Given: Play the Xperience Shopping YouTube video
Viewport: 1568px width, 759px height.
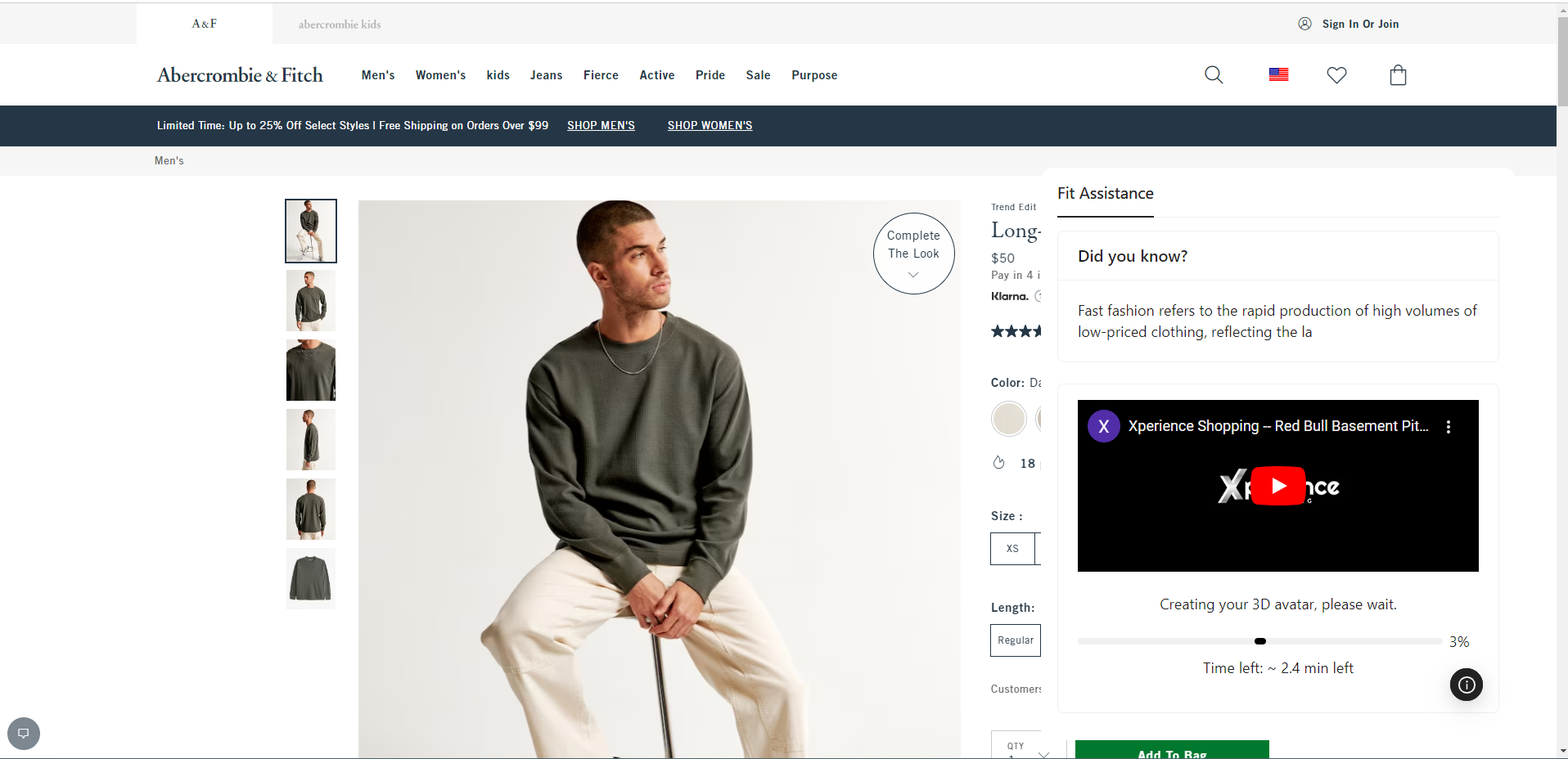Looking at the screenshot, I should pos(1278,486).
